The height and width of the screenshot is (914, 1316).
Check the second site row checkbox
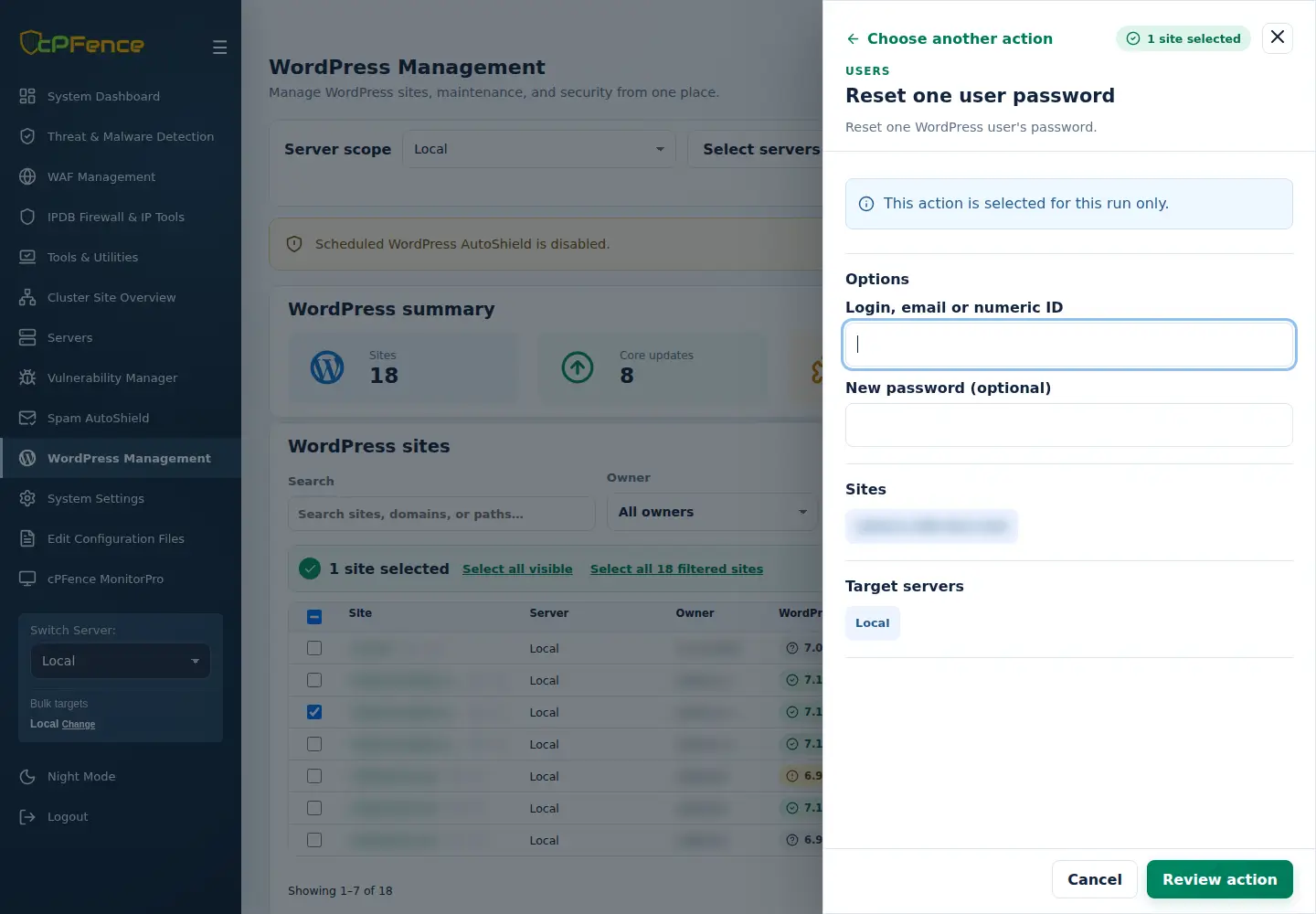tap(314, 680)
